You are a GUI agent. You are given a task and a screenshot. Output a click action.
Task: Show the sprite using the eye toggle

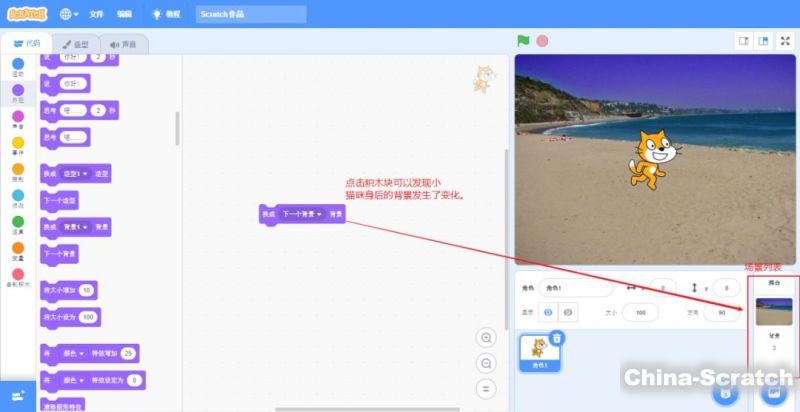click(548, 312)
